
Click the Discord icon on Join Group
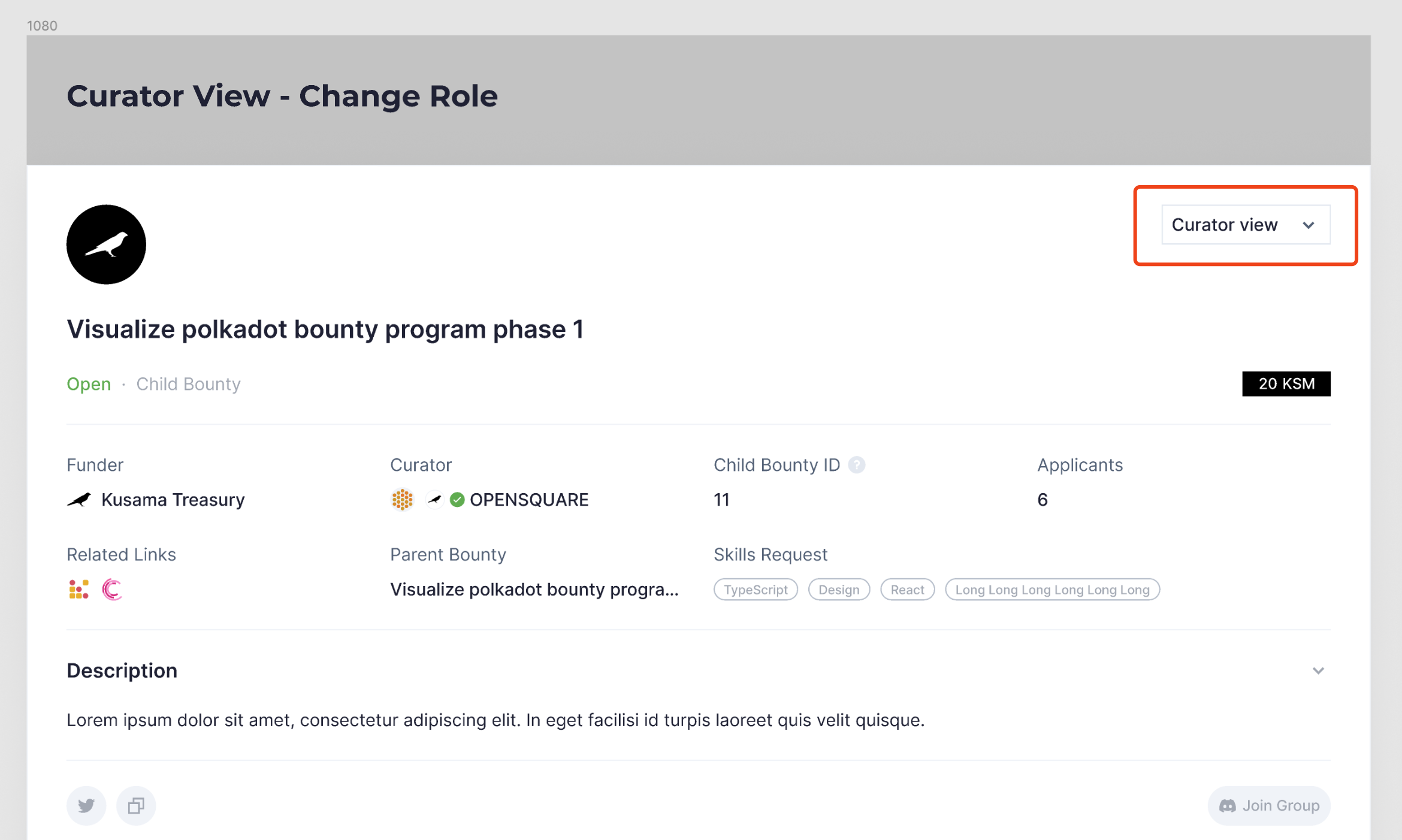[x=1228, y=805]
